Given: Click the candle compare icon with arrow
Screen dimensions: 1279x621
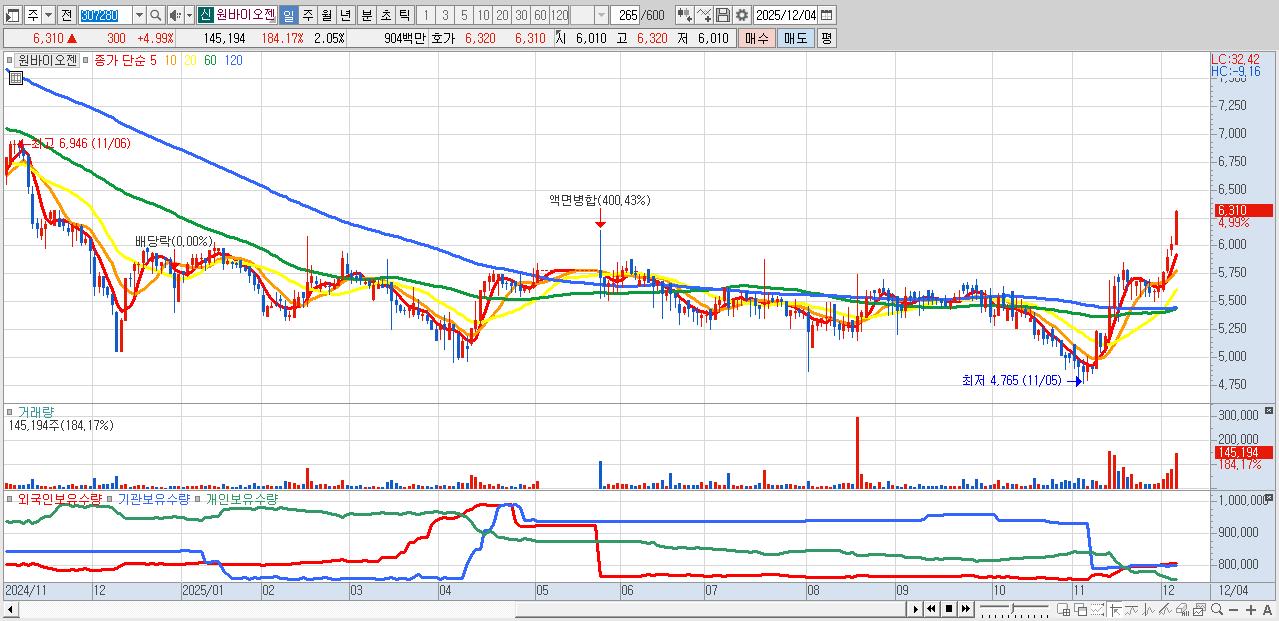Looking at the screenshot, I should point(684,15).
